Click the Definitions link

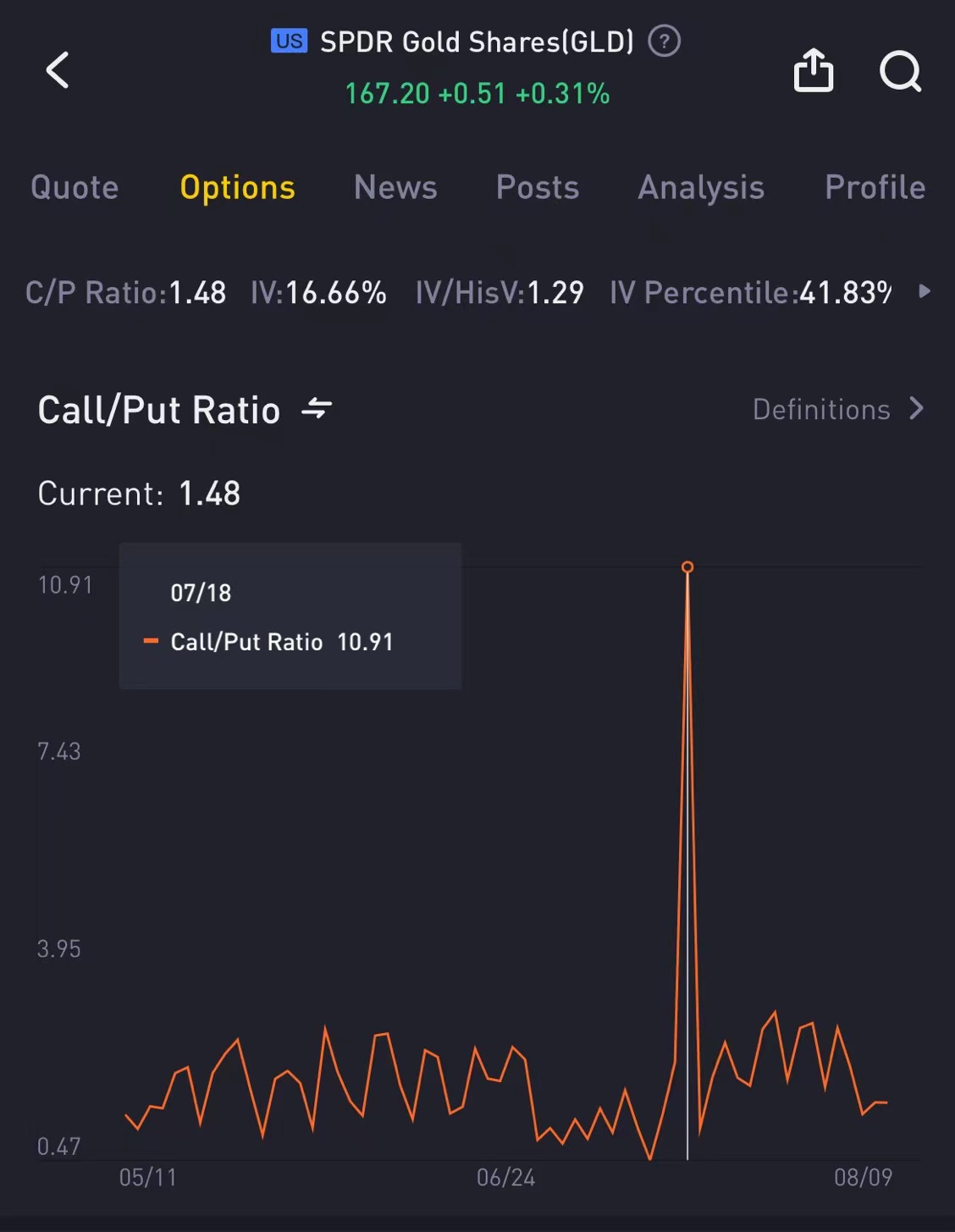tap(821, 410)
